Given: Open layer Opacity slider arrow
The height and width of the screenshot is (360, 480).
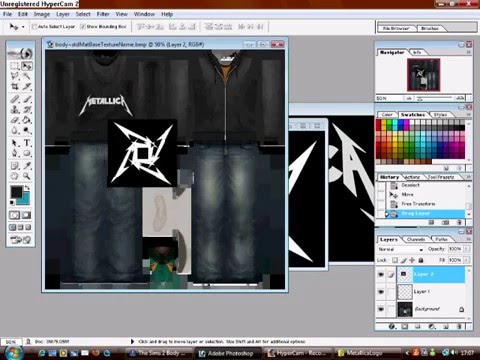Looking at the screenshot, I should pos(466,249).
